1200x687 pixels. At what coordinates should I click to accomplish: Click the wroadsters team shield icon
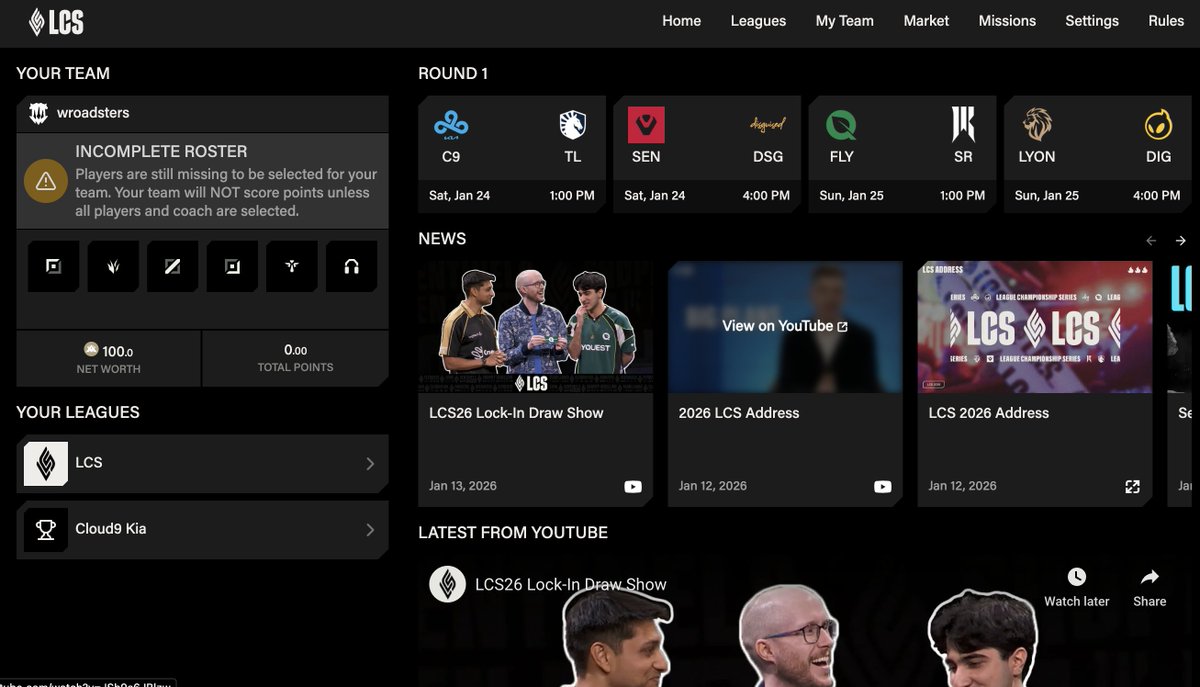[x=38, y=113]
